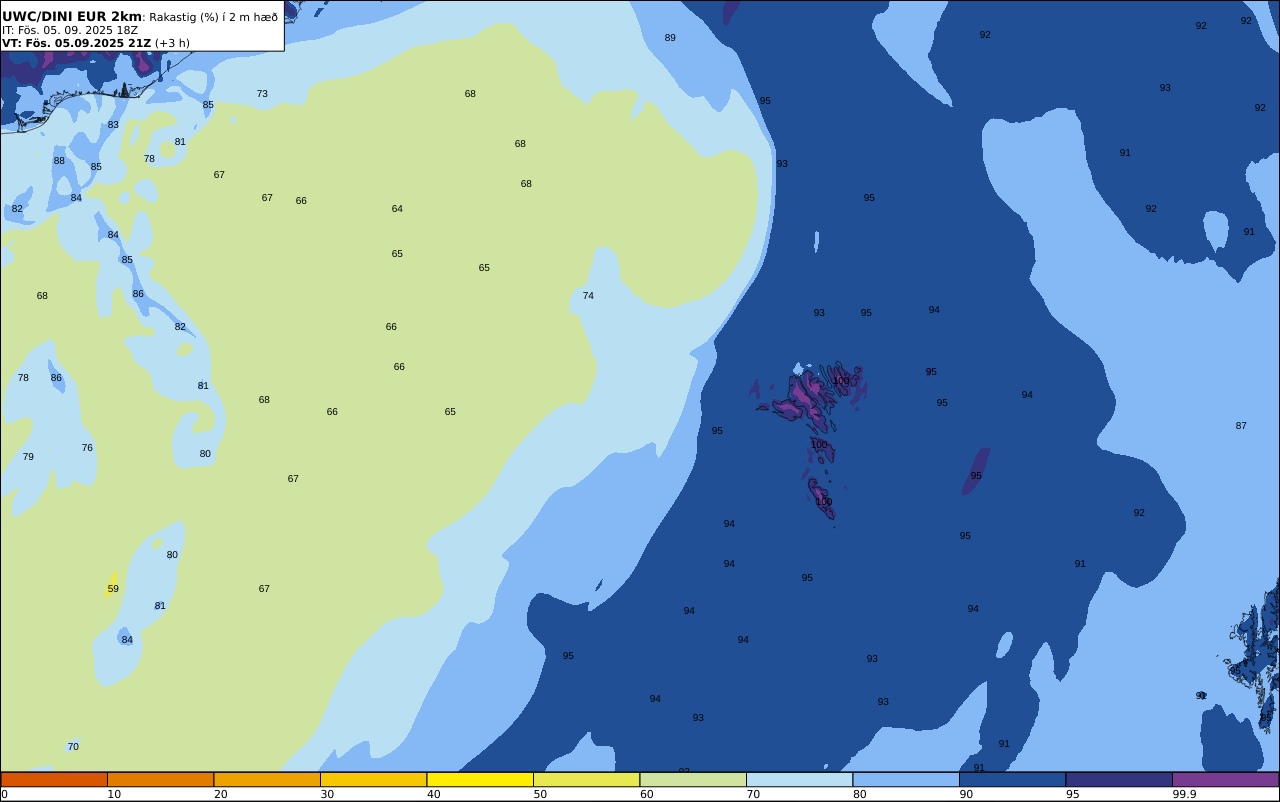The height and width of the screenshot is (802, 1280).
Task: Click the legend scale label 20
Action: [x=221, y=794]
